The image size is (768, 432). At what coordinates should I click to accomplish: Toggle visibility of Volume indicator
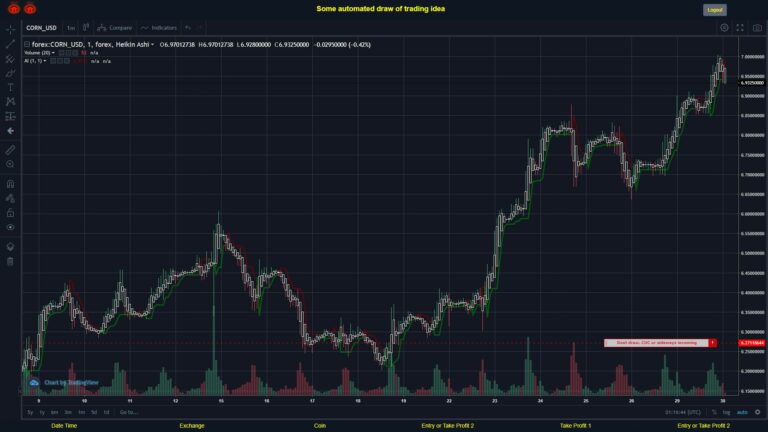click(62, 53)
